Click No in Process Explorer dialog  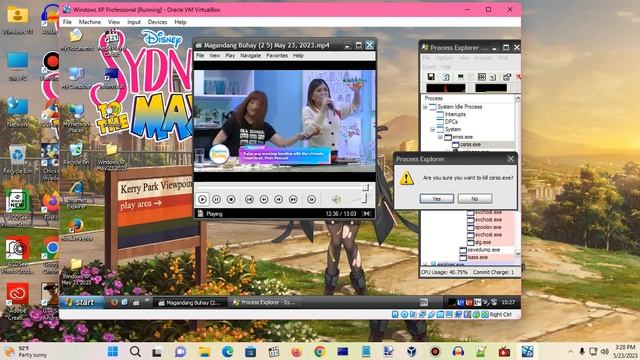[475, 199]
